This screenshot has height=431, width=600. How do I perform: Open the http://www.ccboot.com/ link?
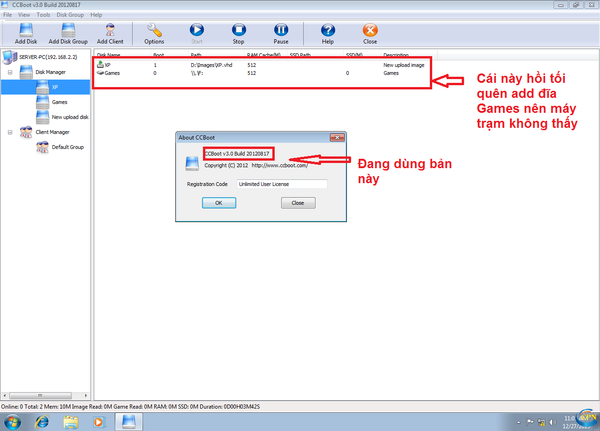(280, 165)
